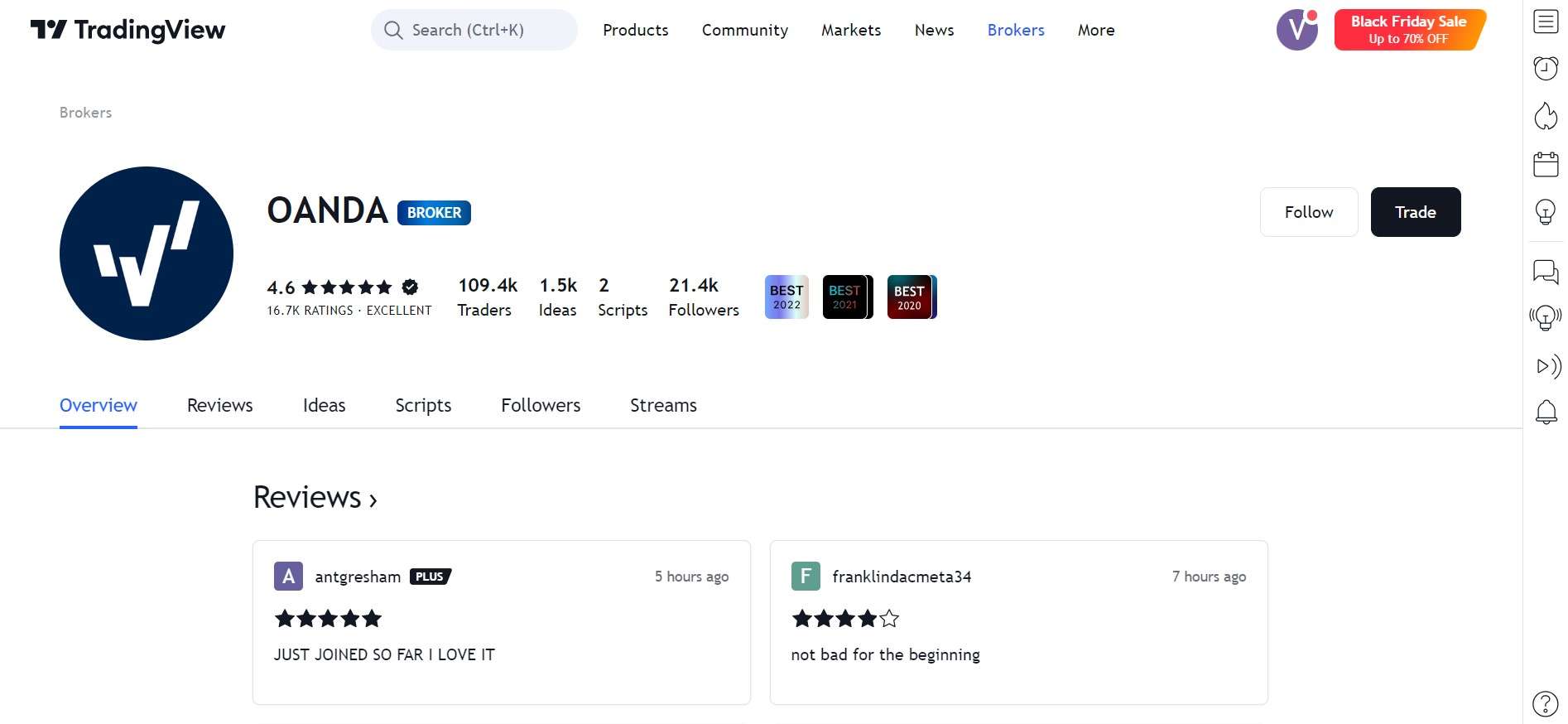Image resolution: width=1568 pixels, height=724 pixels.
Task: Click the 16.7K RATINGS · EXCELLENT text
Action: (349, 311)
